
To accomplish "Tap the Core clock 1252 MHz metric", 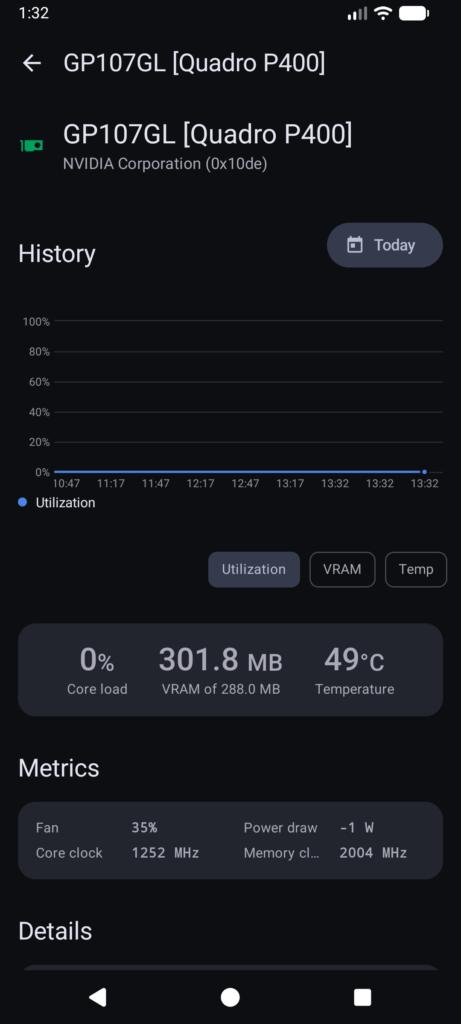I will (118, 853).
